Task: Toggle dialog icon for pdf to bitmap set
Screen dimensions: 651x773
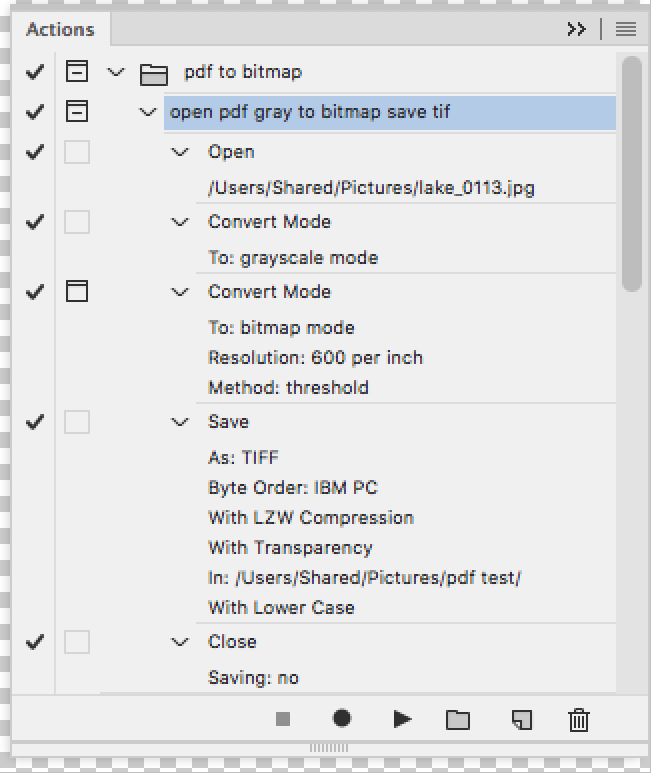Action: pyautogui.click(x=77, y=72)
